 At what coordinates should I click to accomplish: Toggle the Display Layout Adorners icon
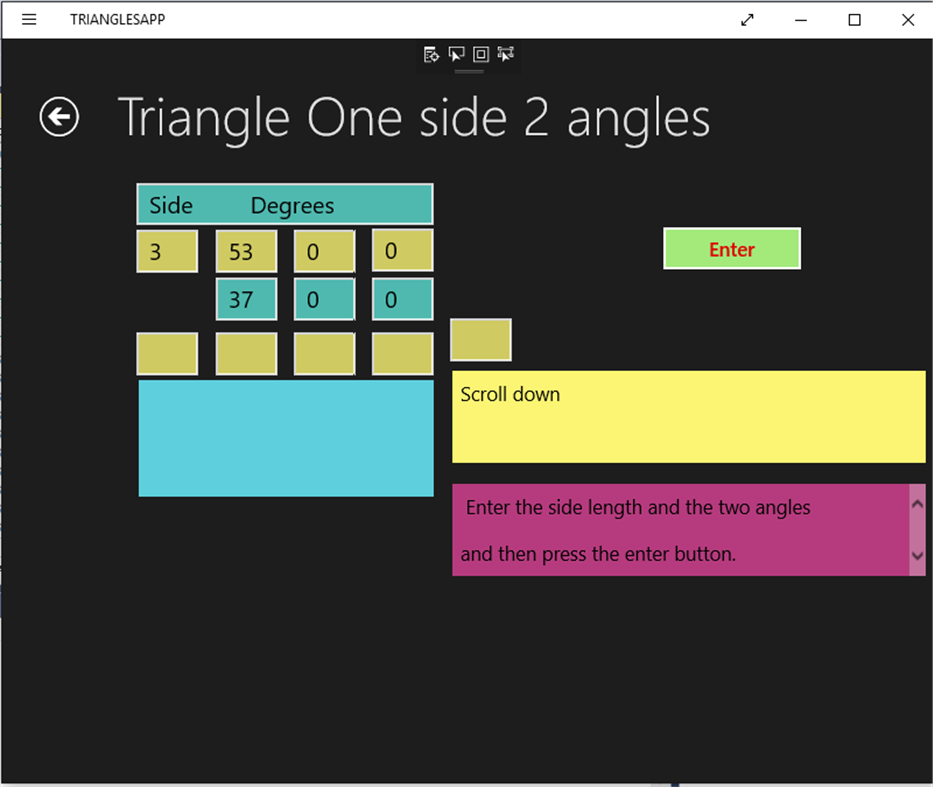(x=480, y=55)
